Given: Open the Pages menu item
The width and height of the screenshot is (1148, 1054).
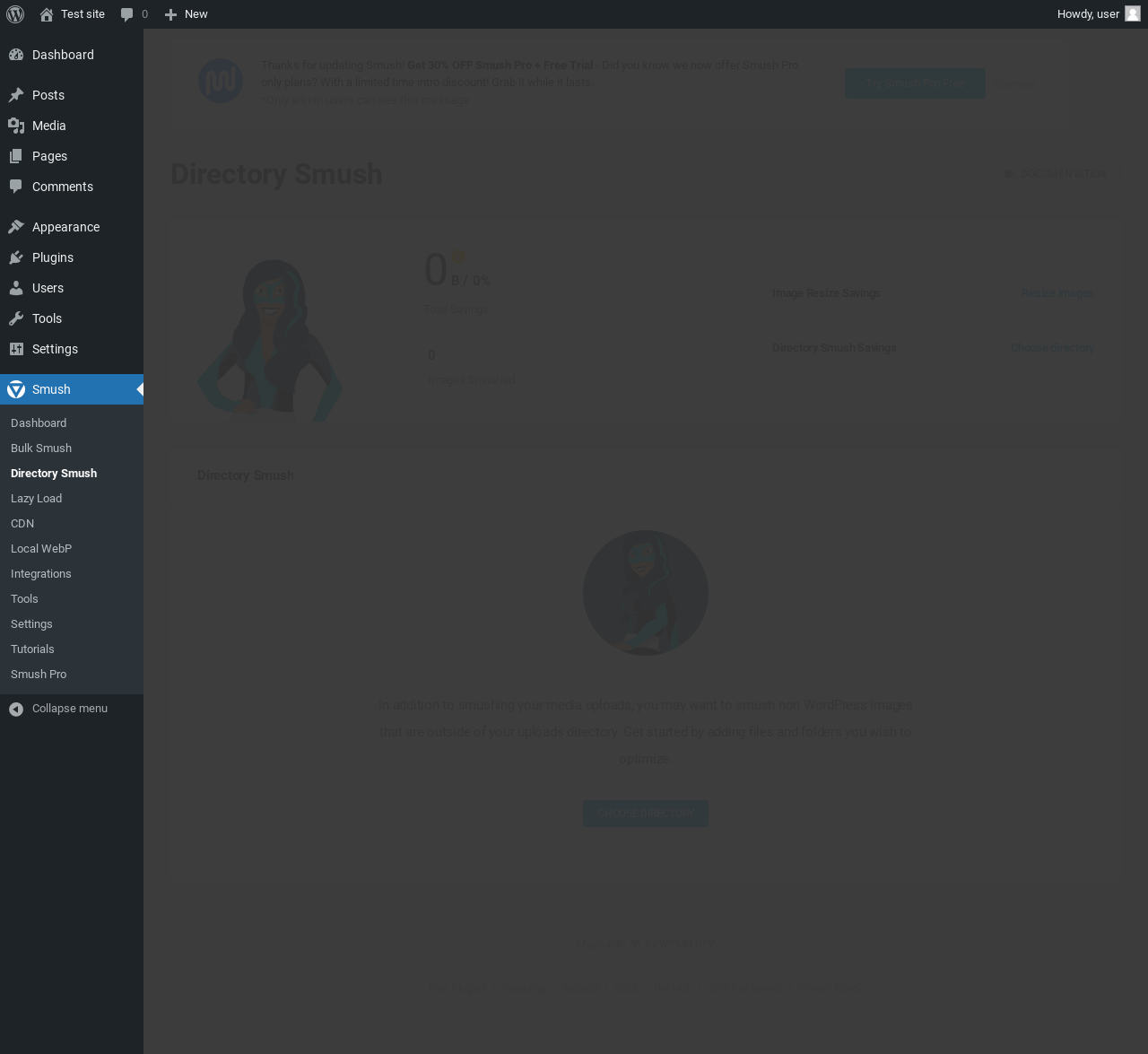Looking at the screenshot, I should pos(72,156).
